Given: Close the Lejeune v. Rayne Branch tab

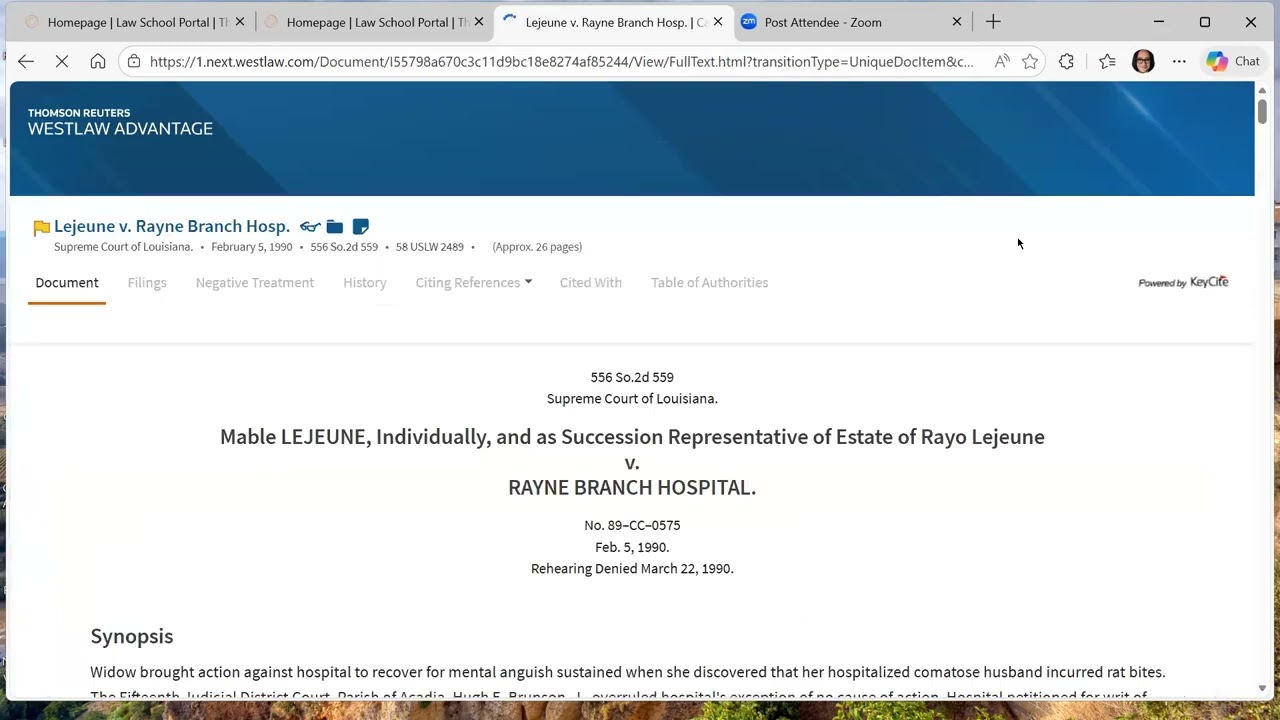Looking at the screenshot, I should click(717, 22).
